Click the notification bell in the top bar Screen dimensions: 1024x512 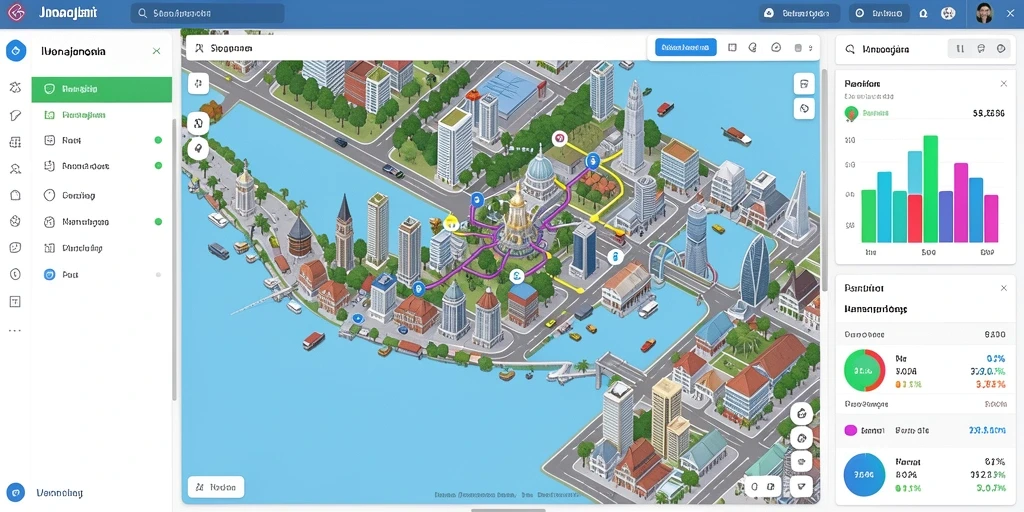(x=923, y=13)
